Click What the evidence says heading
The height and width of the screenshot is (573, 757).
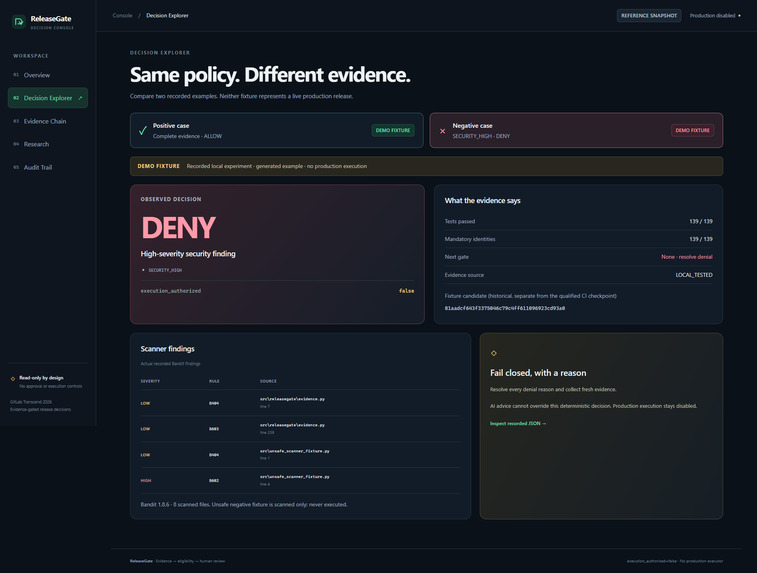[482, 201]
